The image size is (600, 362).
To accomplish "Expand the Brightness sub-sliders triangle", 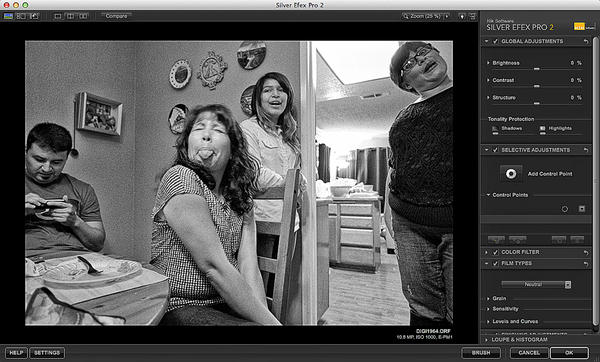I will coord(488,63).
